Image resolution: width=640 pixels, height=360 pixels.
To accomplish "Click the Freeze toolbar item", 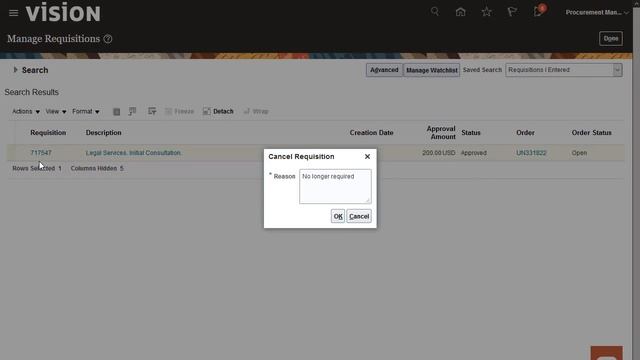I will tap(180, 111).
